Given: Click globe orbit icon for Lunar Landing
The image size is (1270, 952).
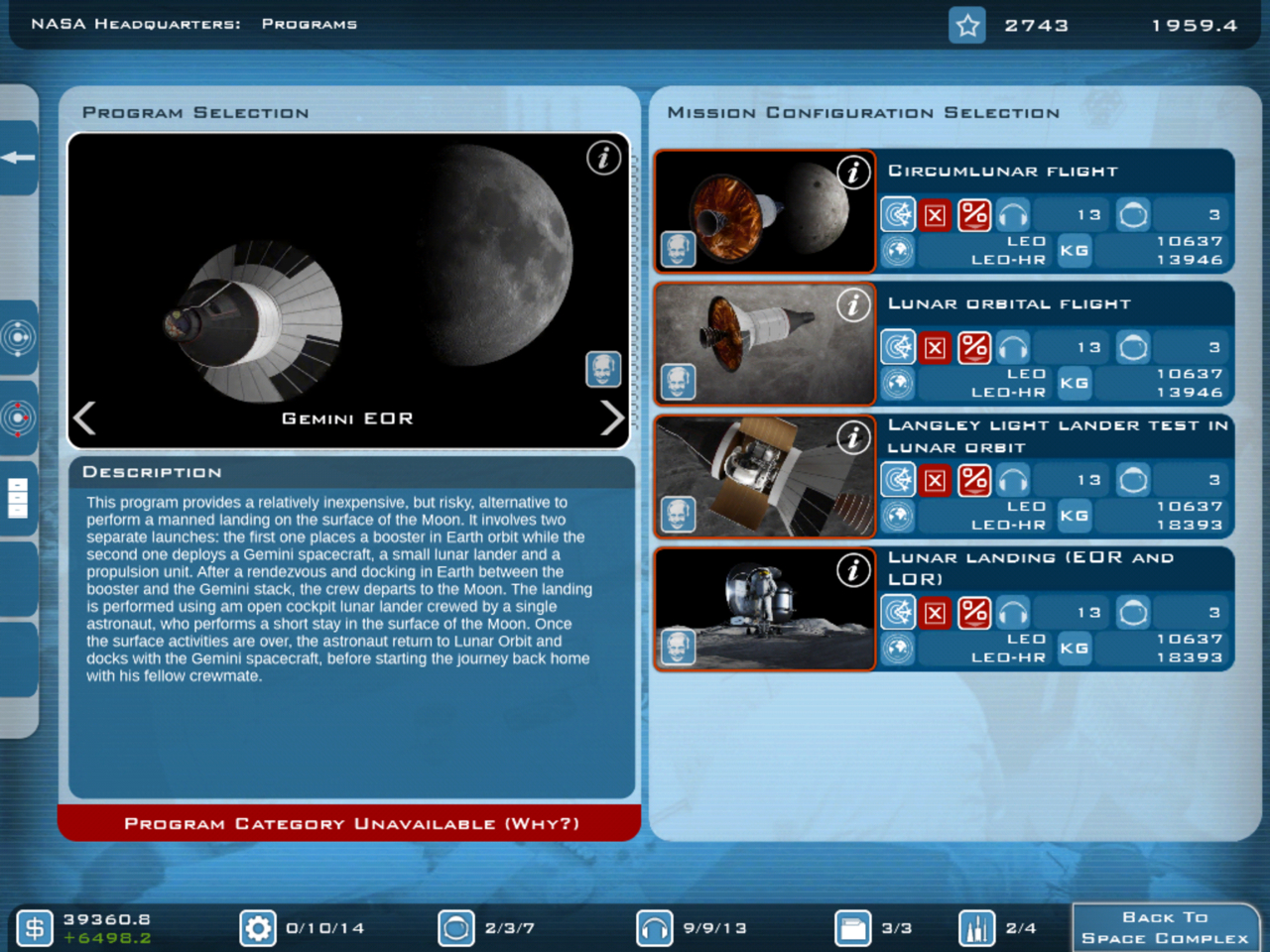Looking at the screenshot, I should [898, 649].
